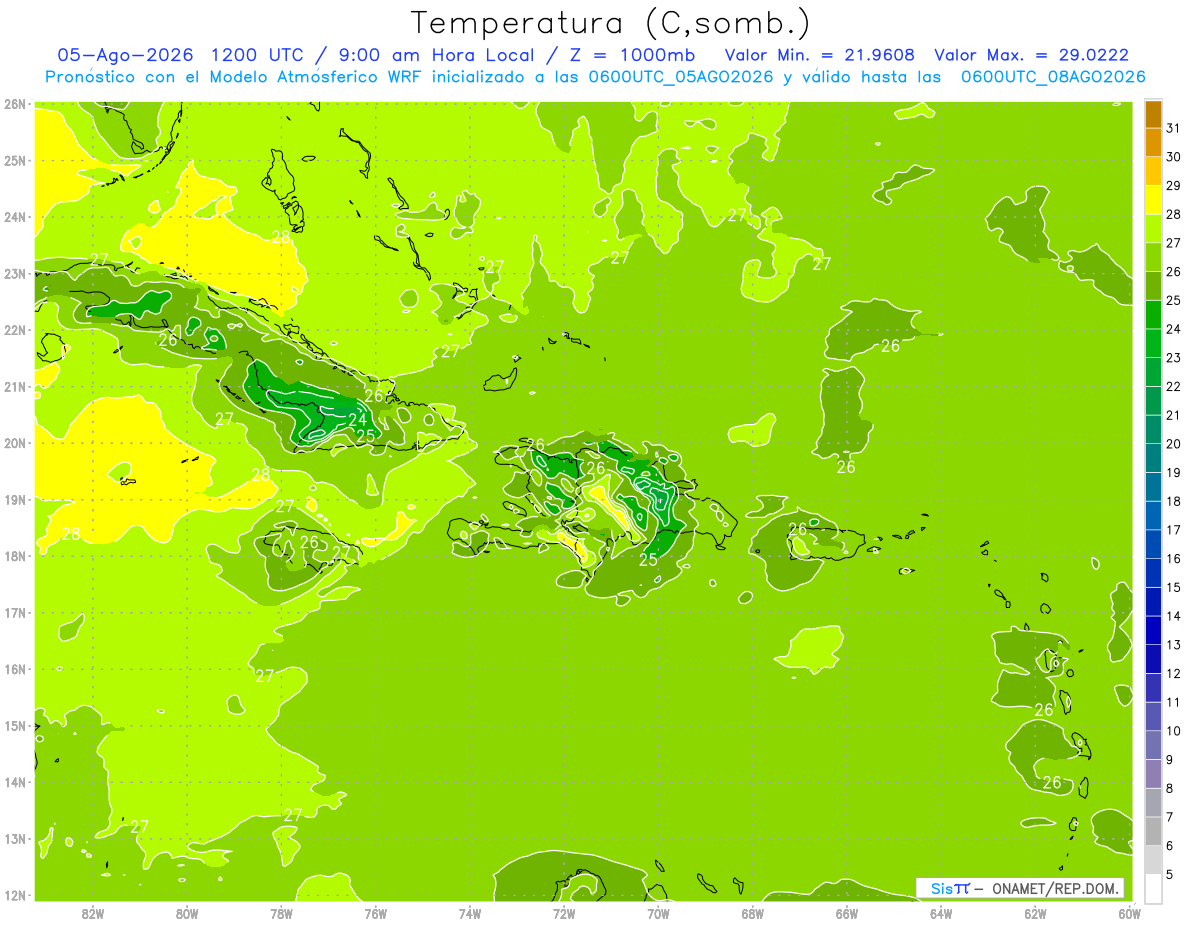
Task: Select the yellow swatch between 28 and 29
Action: coord(1153,200)
